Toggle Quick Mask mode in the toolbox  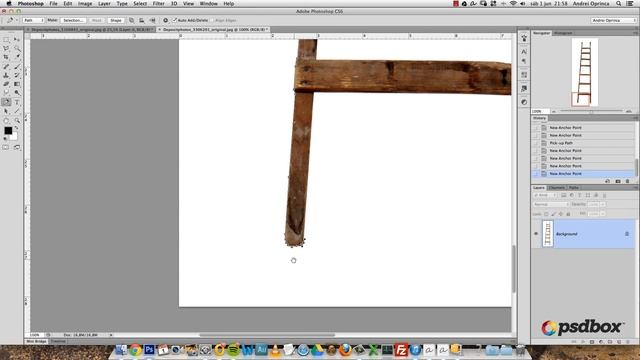(x=6, y=147)
